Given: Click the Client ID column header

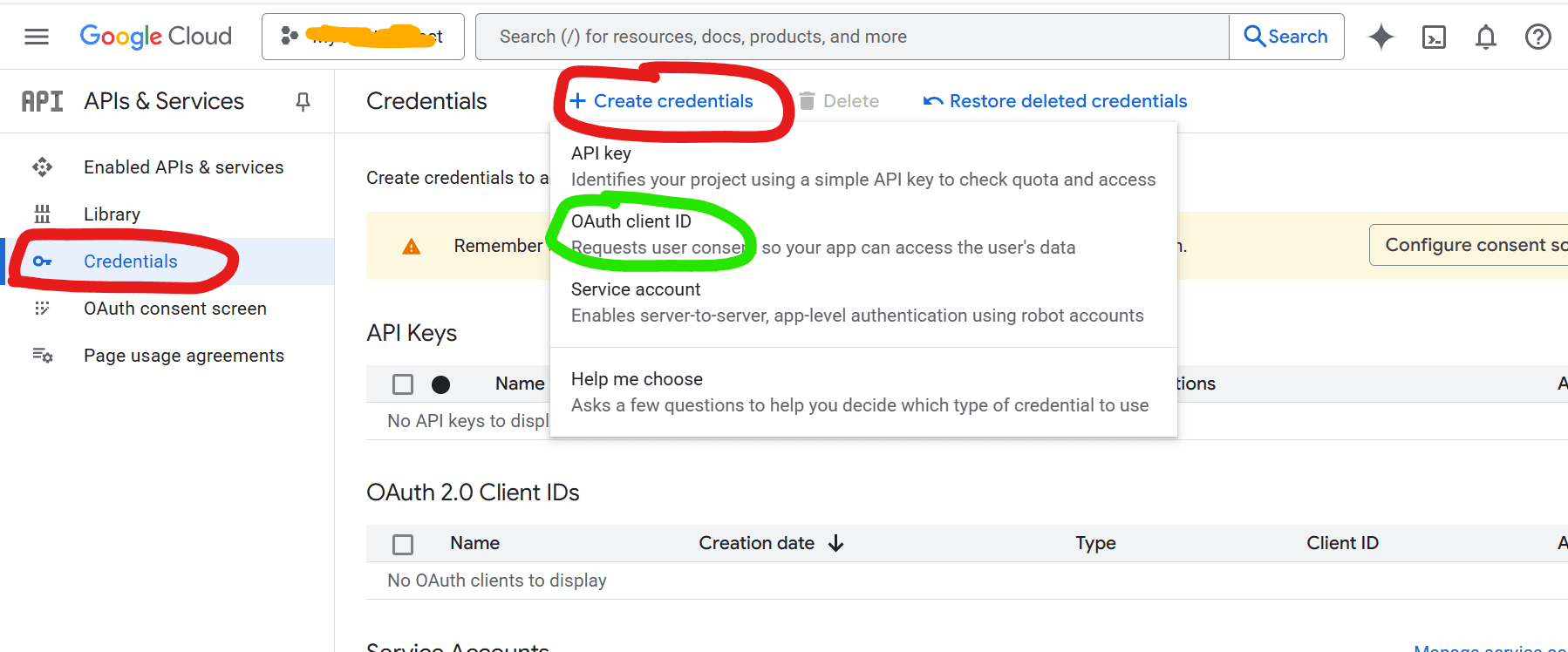Looking at the screenshot, I should 1343,543.
